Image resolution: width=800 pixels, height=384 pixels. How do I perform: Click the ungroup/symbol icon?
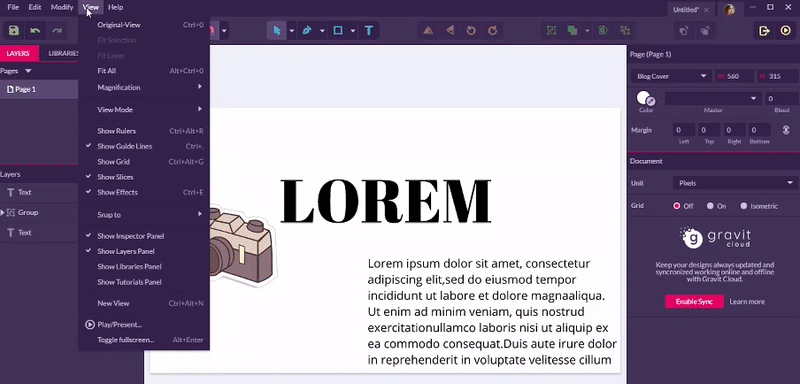624,31
